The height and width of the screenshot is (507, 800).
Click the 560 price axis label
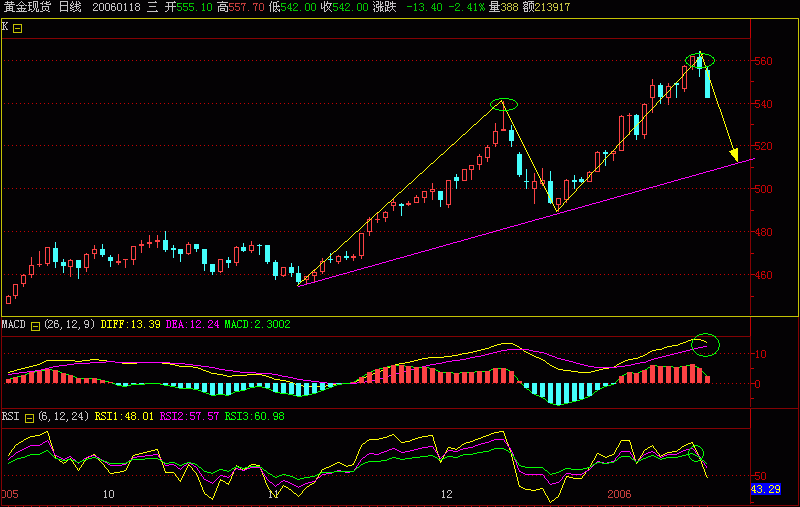coord(763,61)
